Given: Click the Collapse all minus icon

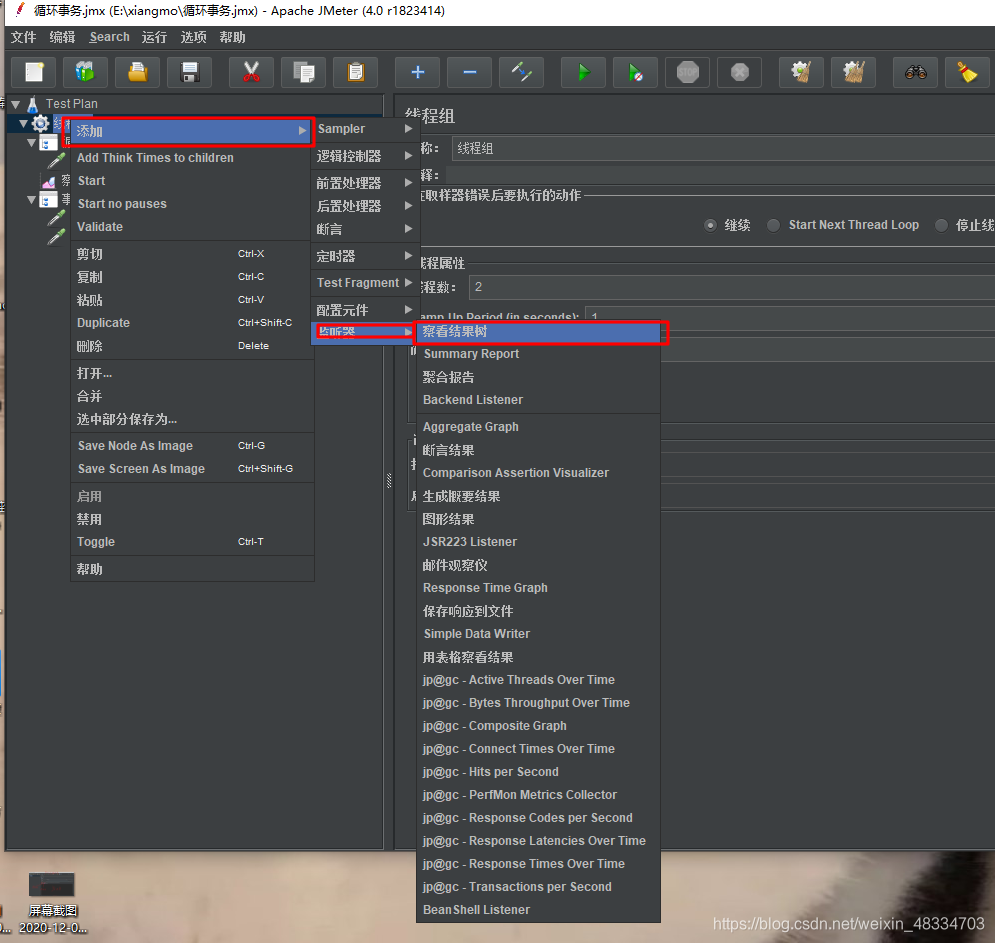Looking at the screenshot, I should pyautogui.click(x=470, y=72).
